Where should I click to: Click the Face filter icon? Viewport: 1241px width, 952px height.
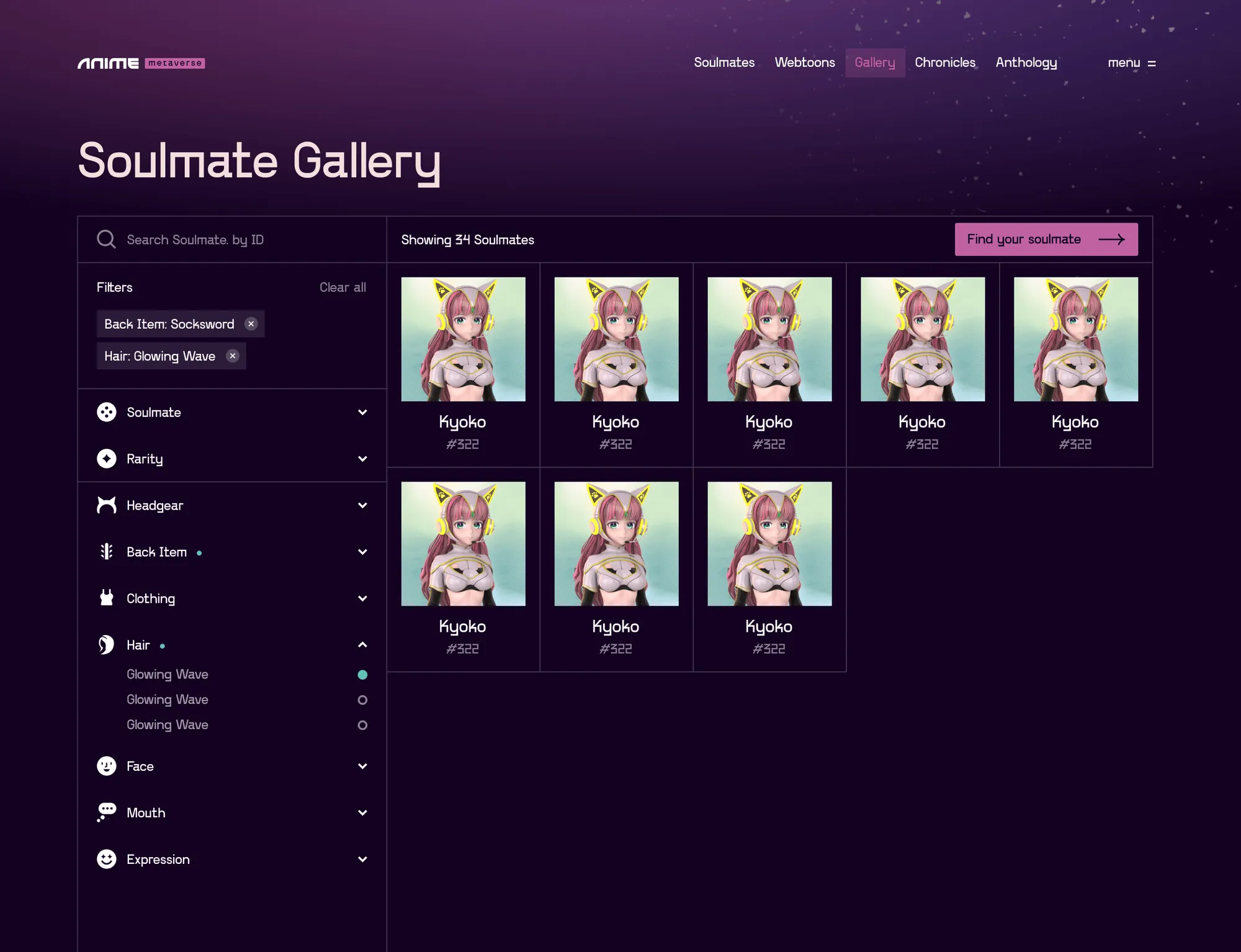pos(107,766)
